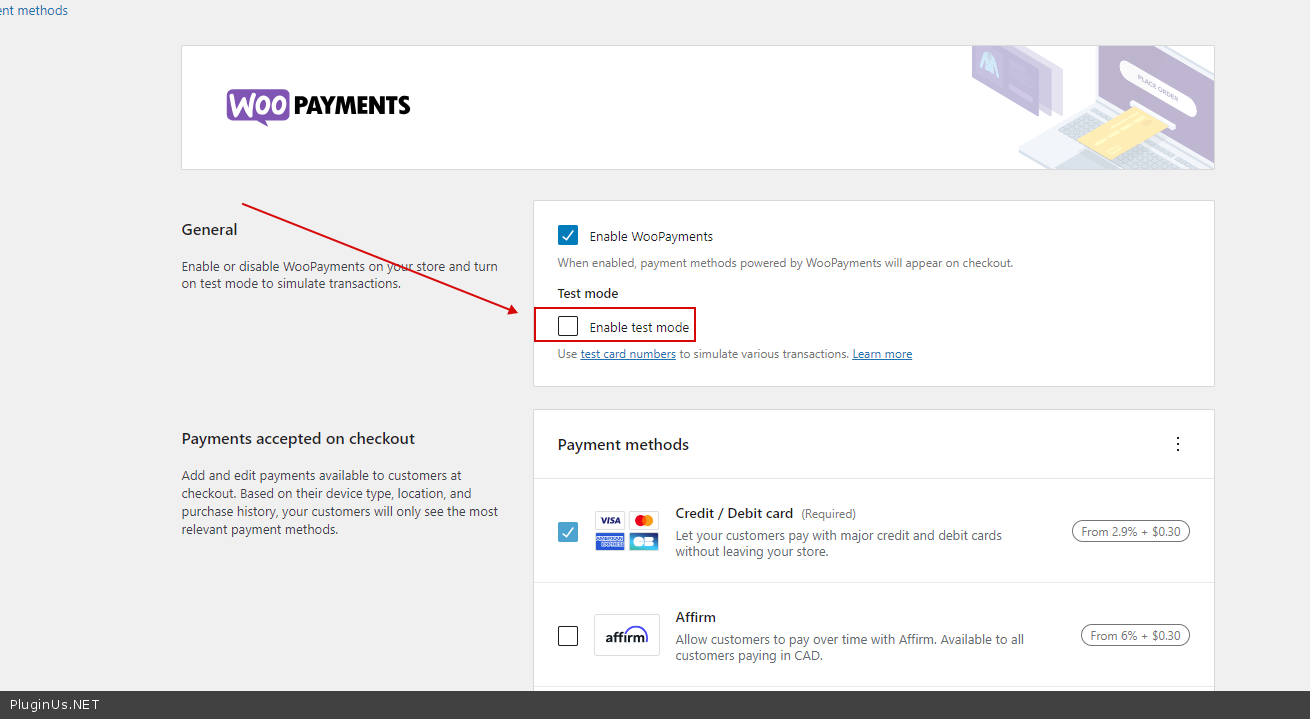This screenshot has width=1310, height=719.
Task: Click the Payments accepted on checkout heading
Action: [x=298, y=439]
